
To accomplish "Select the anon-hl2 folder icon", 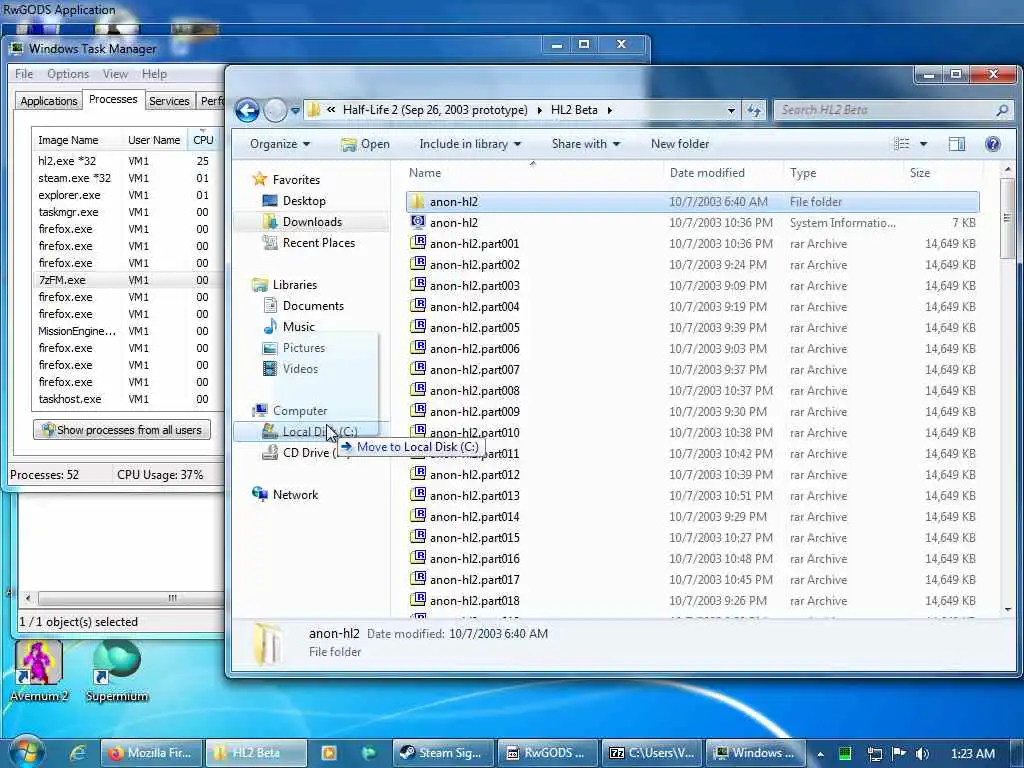I will pyautogui.click(x=418, y=201).
